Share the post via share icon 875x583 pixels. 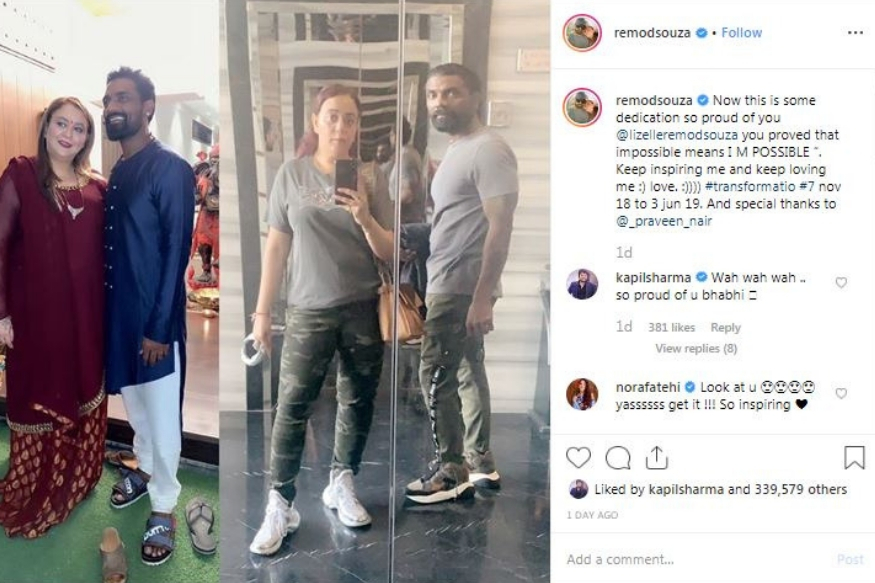tap(657, 457)
